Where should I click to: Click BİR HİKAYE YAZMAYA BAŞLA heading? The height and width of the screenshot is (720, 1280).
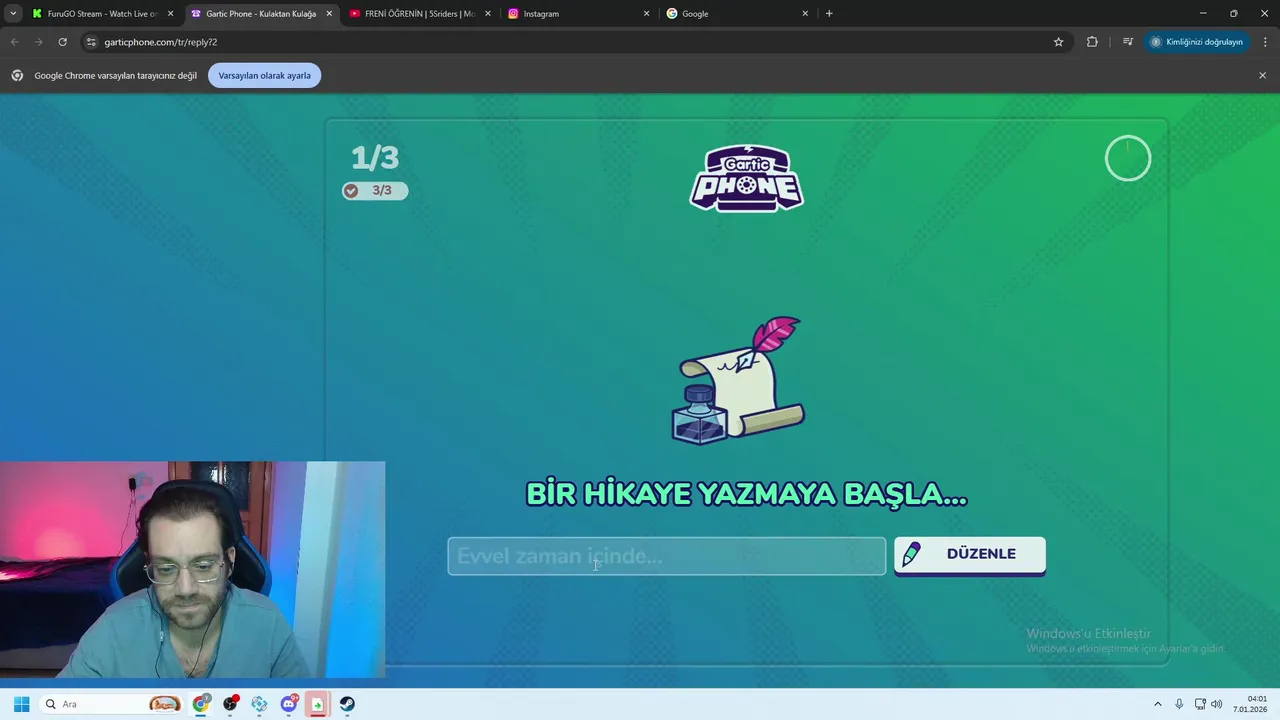coord(746,494)
